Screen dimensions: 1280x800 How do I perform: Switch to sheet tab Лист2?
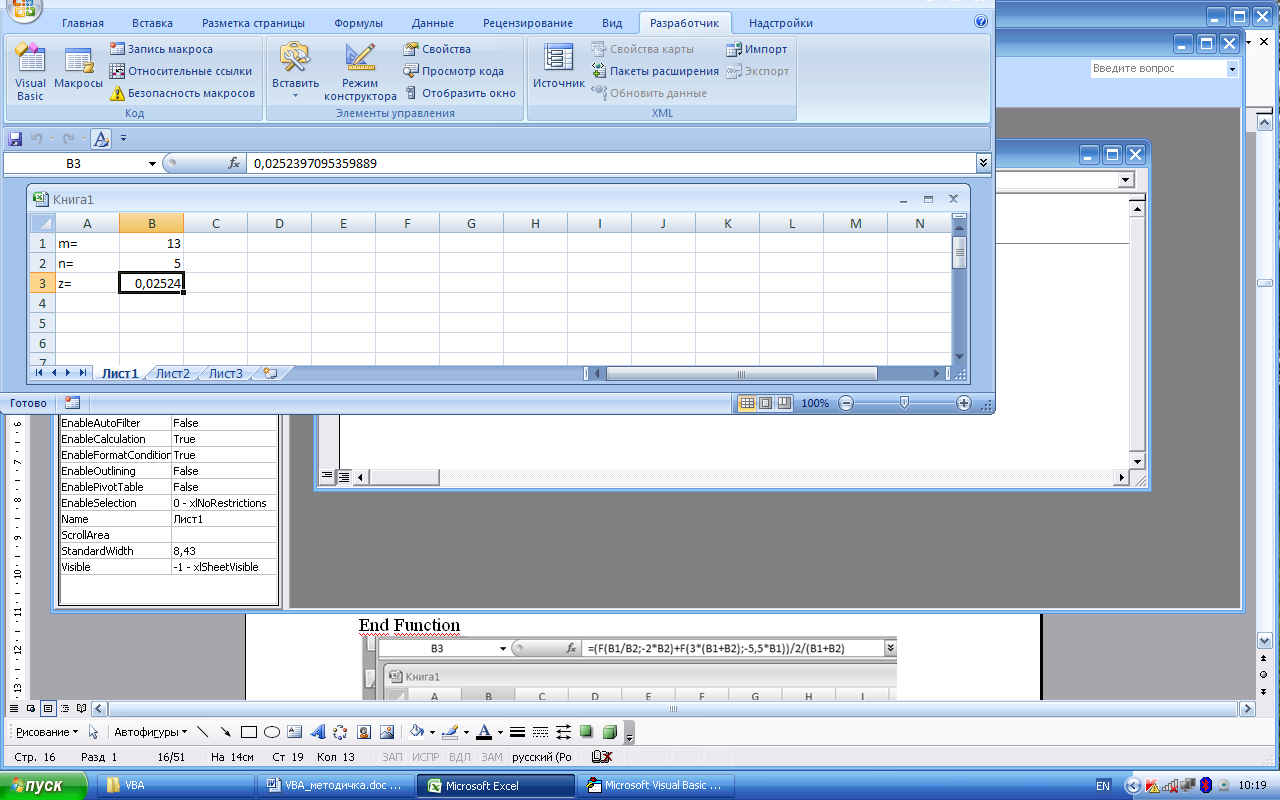pos(172,373)
